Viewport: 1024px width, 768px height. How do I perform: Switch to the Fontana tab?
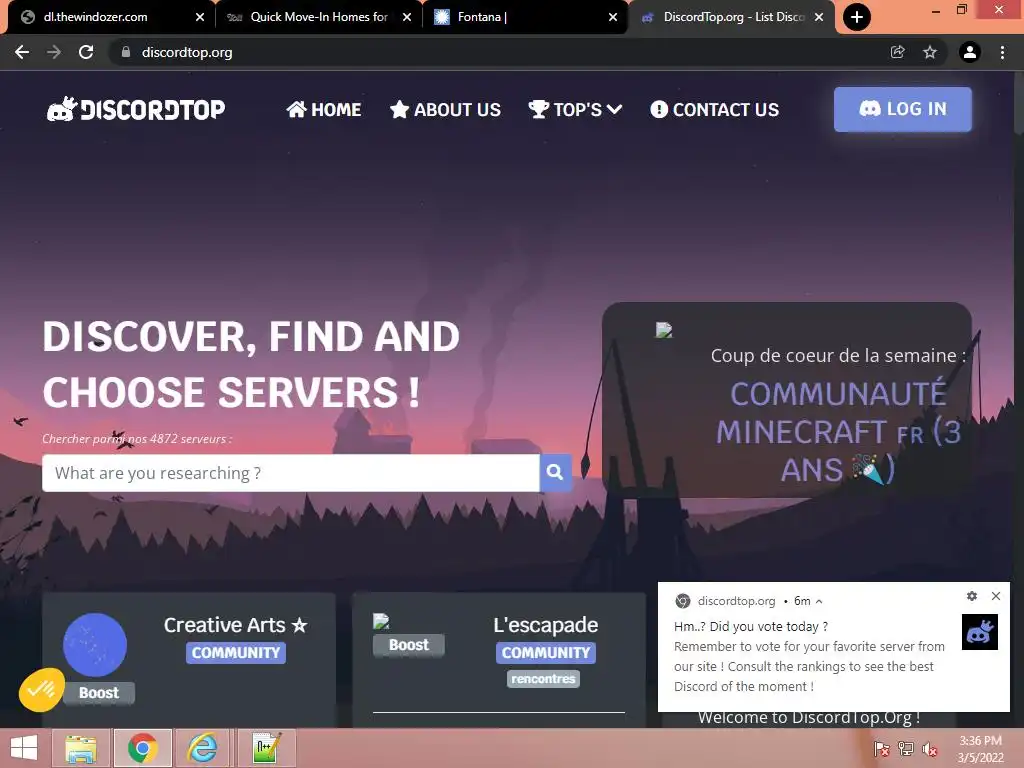click(x=526, y=17)
